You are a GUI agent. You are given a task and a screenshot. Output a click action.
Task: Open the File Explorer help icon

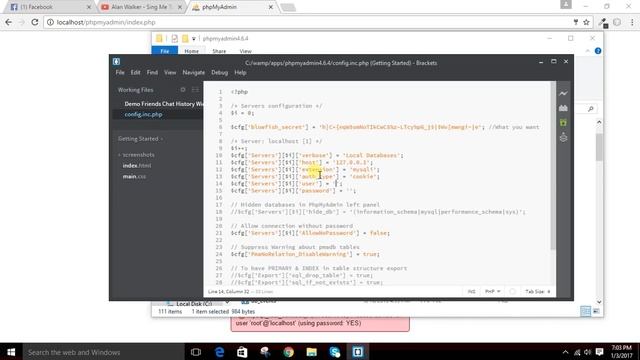[598, 51]
